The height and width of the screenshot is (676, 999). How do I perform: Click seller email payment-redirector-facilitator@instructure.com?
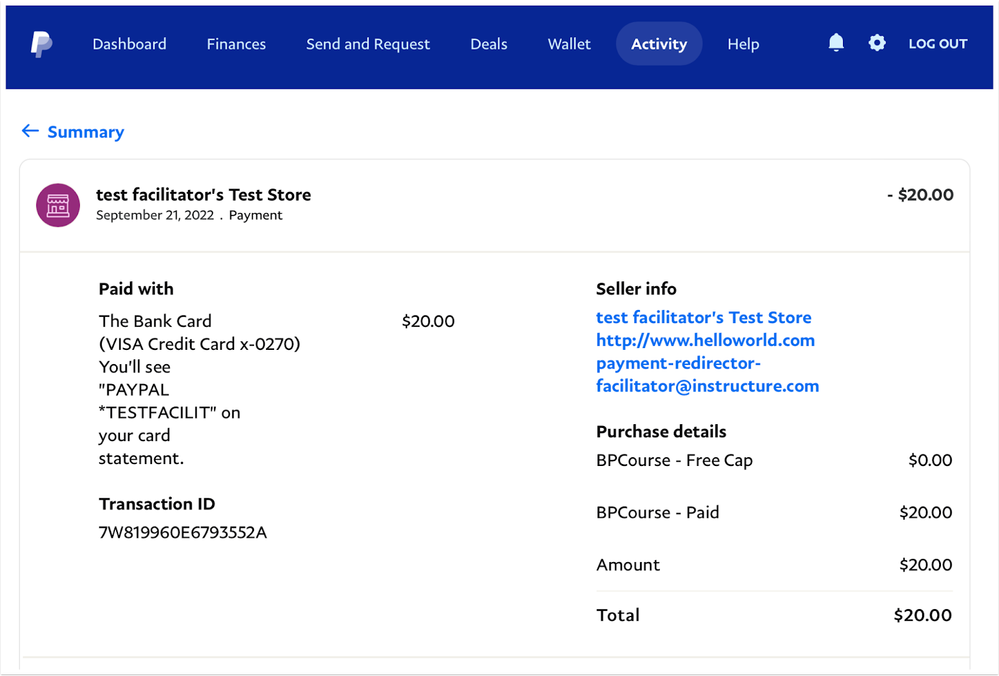707,375
